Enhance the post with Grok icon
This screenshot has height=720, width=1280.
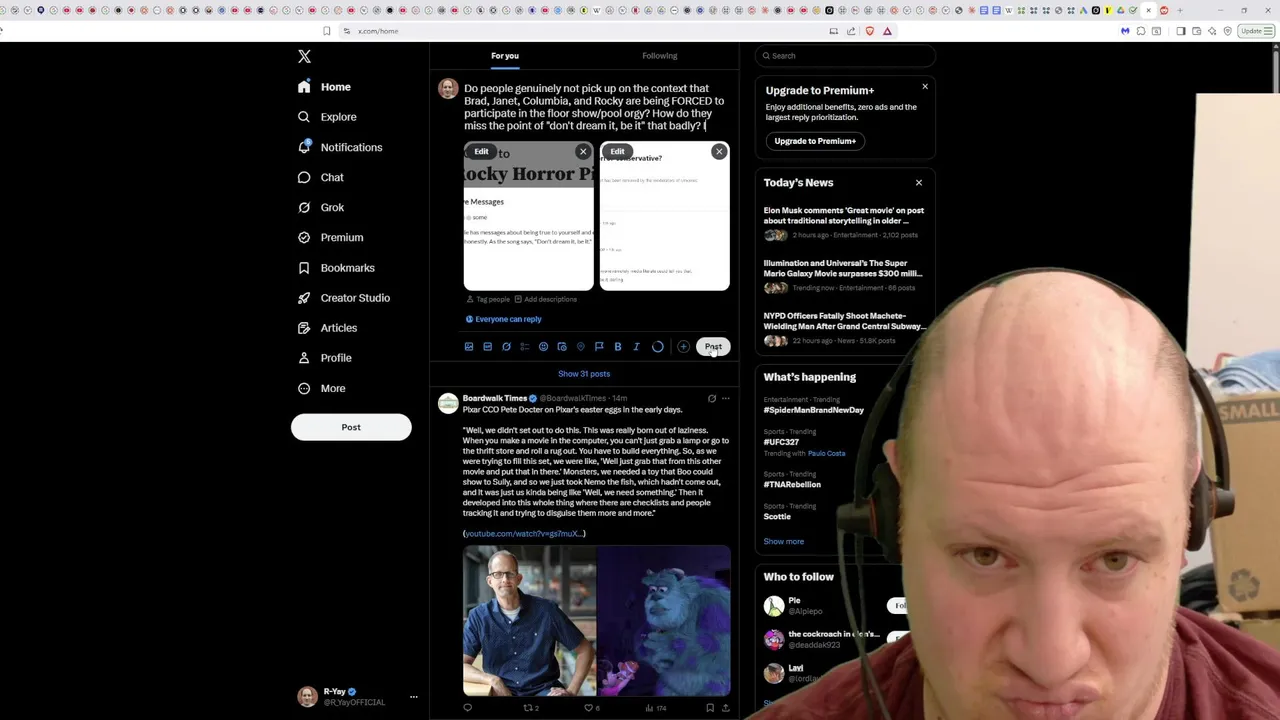tap(506, 347)
